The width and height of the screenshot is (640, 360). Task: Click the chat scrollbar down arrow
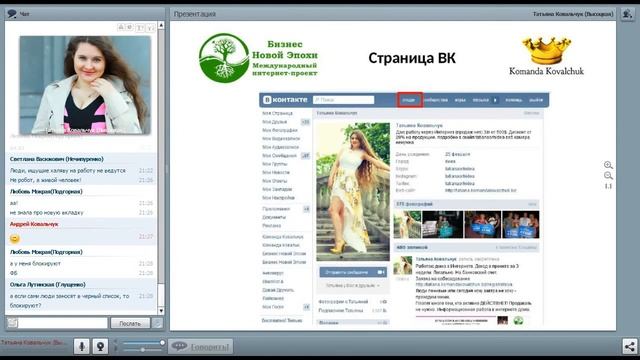pos(161,311)
